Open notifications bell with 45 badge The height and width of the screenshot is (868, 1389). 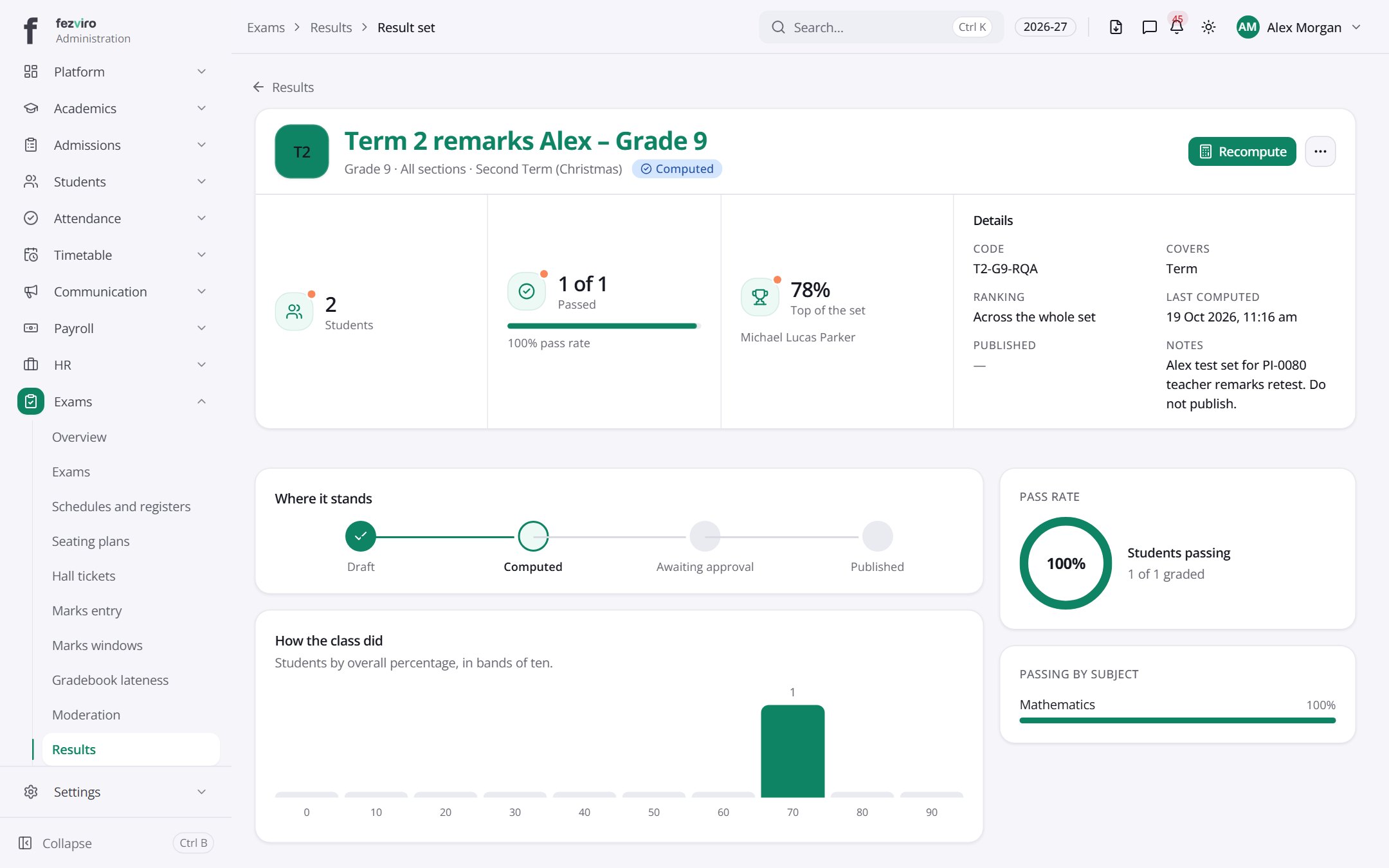(x=1177, y=27)
